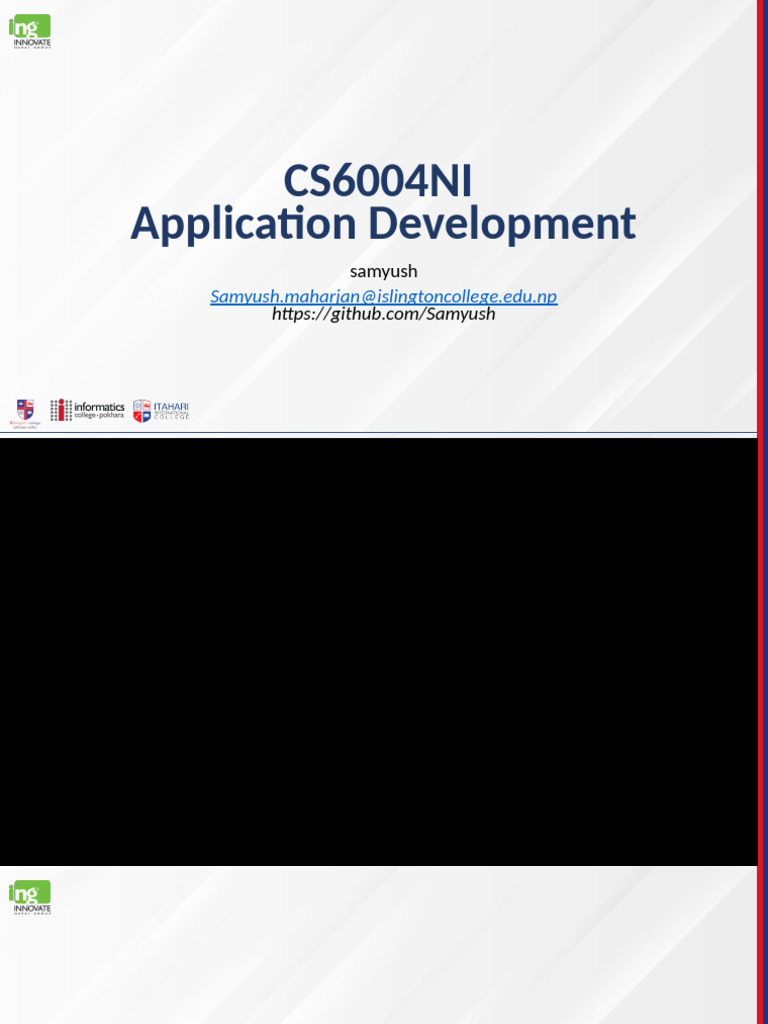768x1024 pixels.
Task: Click the Informatics College Pokhara logo
Action: pyautogui.click(x=88, y=410)
